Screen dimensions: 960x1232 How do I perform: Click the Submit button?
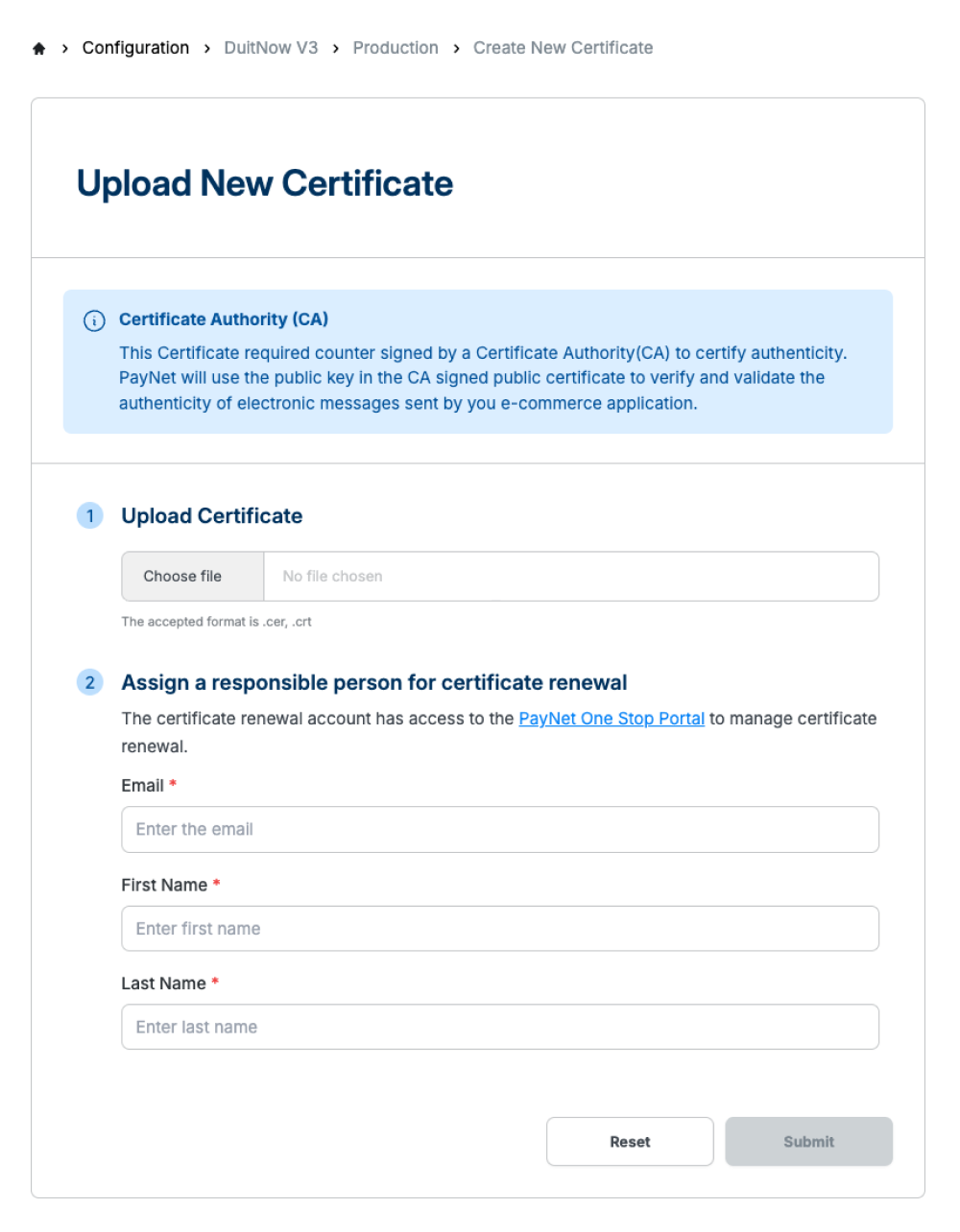808,1142
